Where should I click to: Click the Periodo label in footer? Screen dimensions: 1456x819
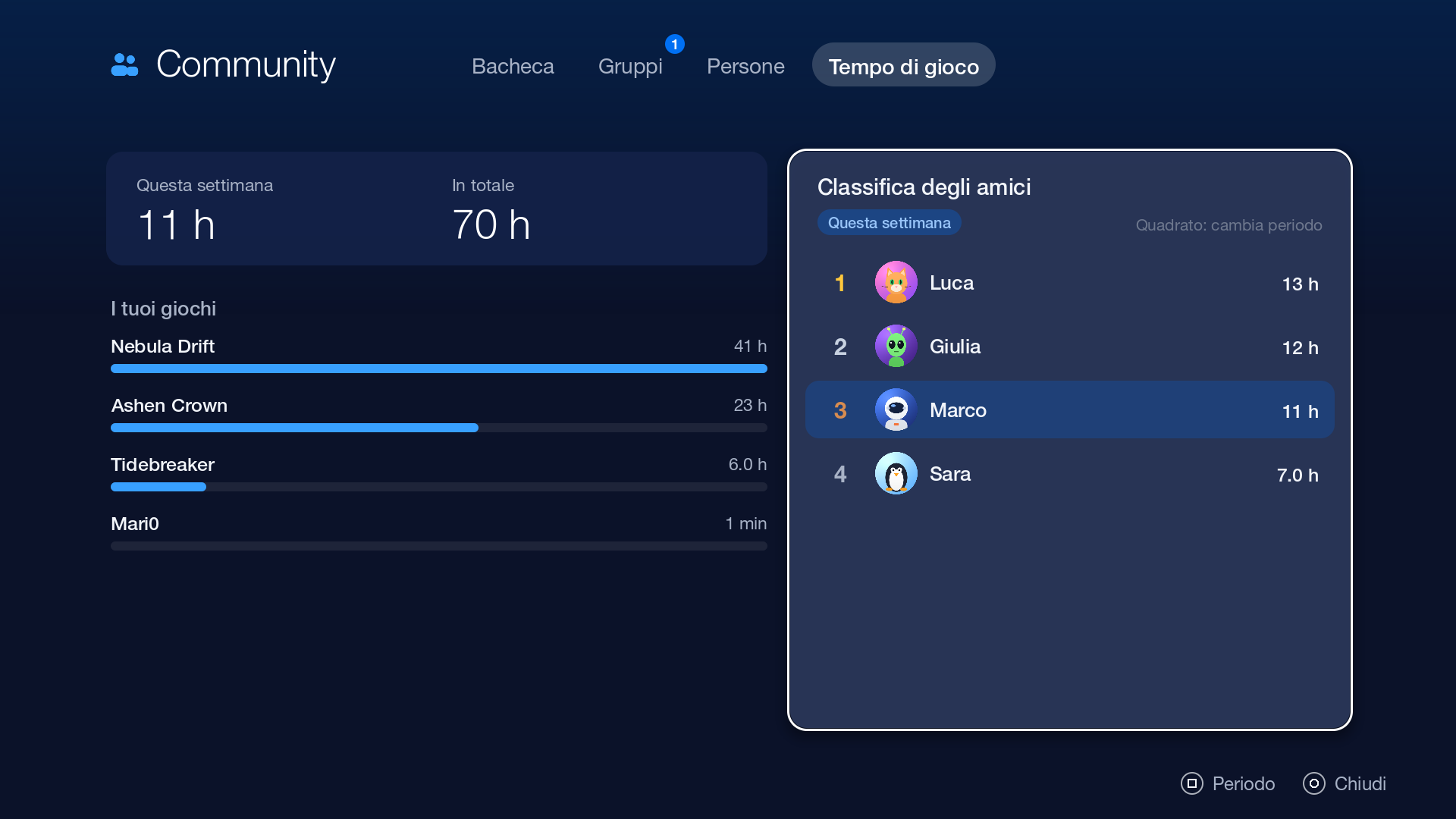pos(1243,783)
